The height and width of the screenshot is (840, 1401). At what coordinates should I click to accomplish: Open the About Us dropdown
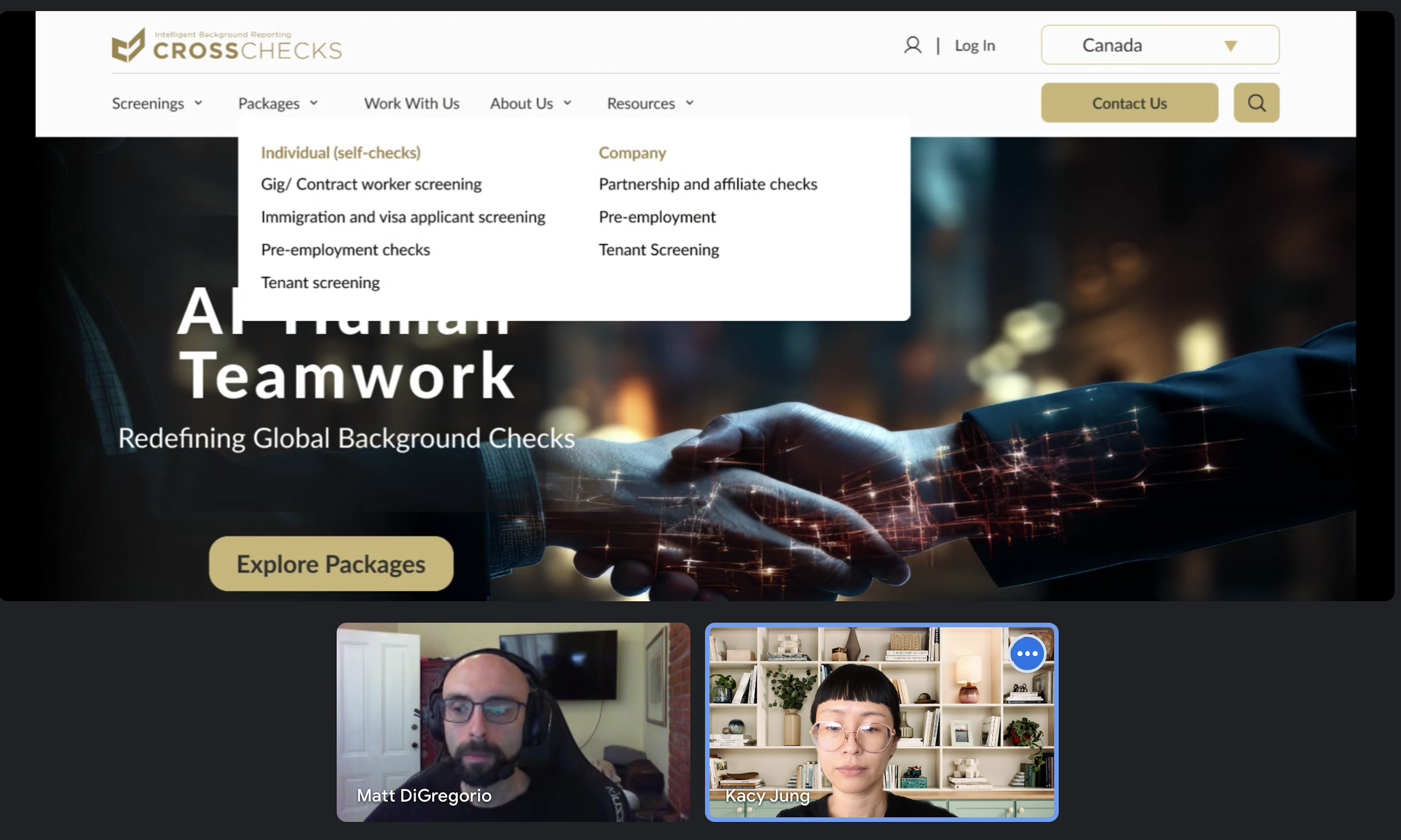530,104
